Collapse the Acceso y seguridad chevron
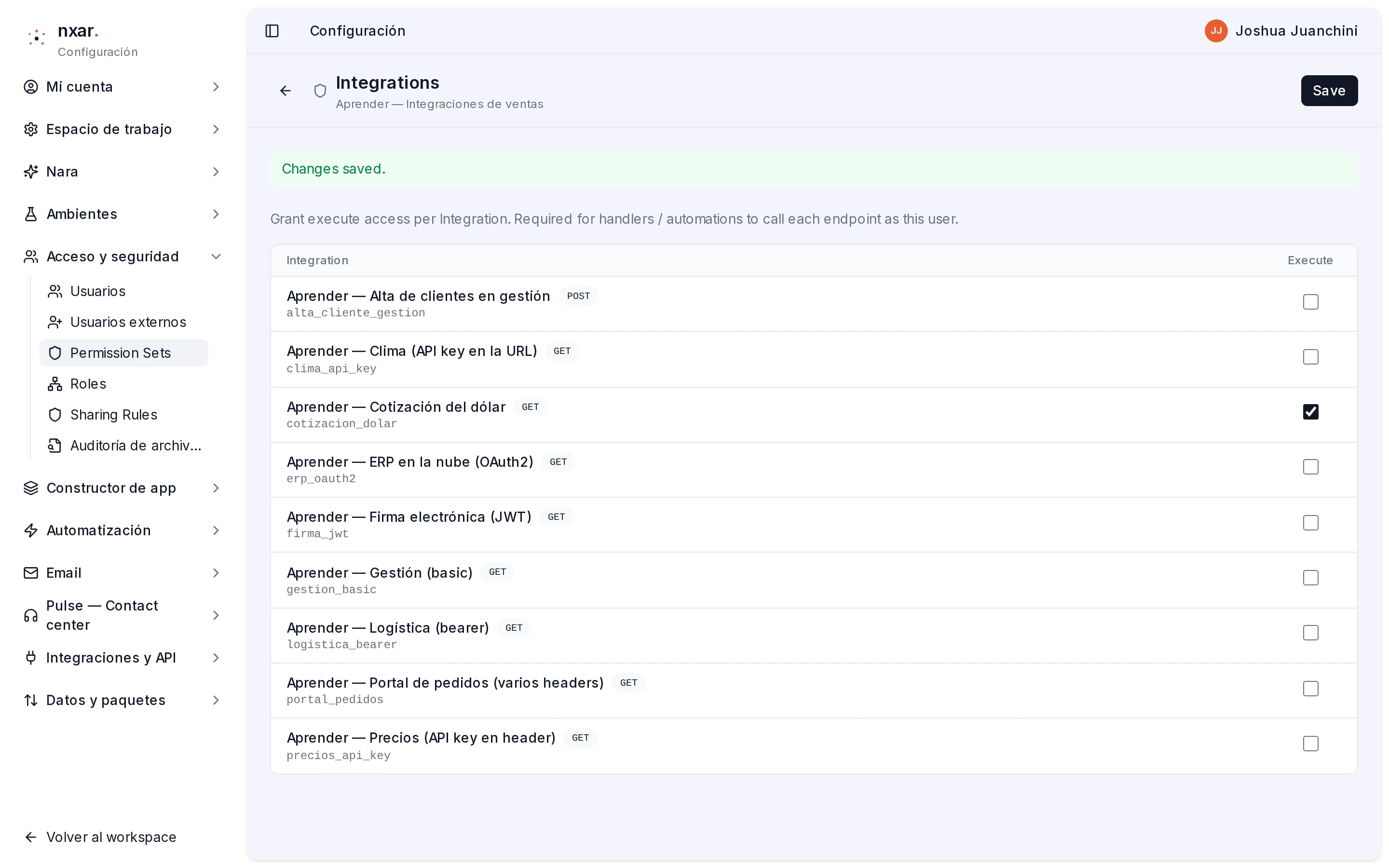Viewport: 1389px width, 868px height. [216, 257]
